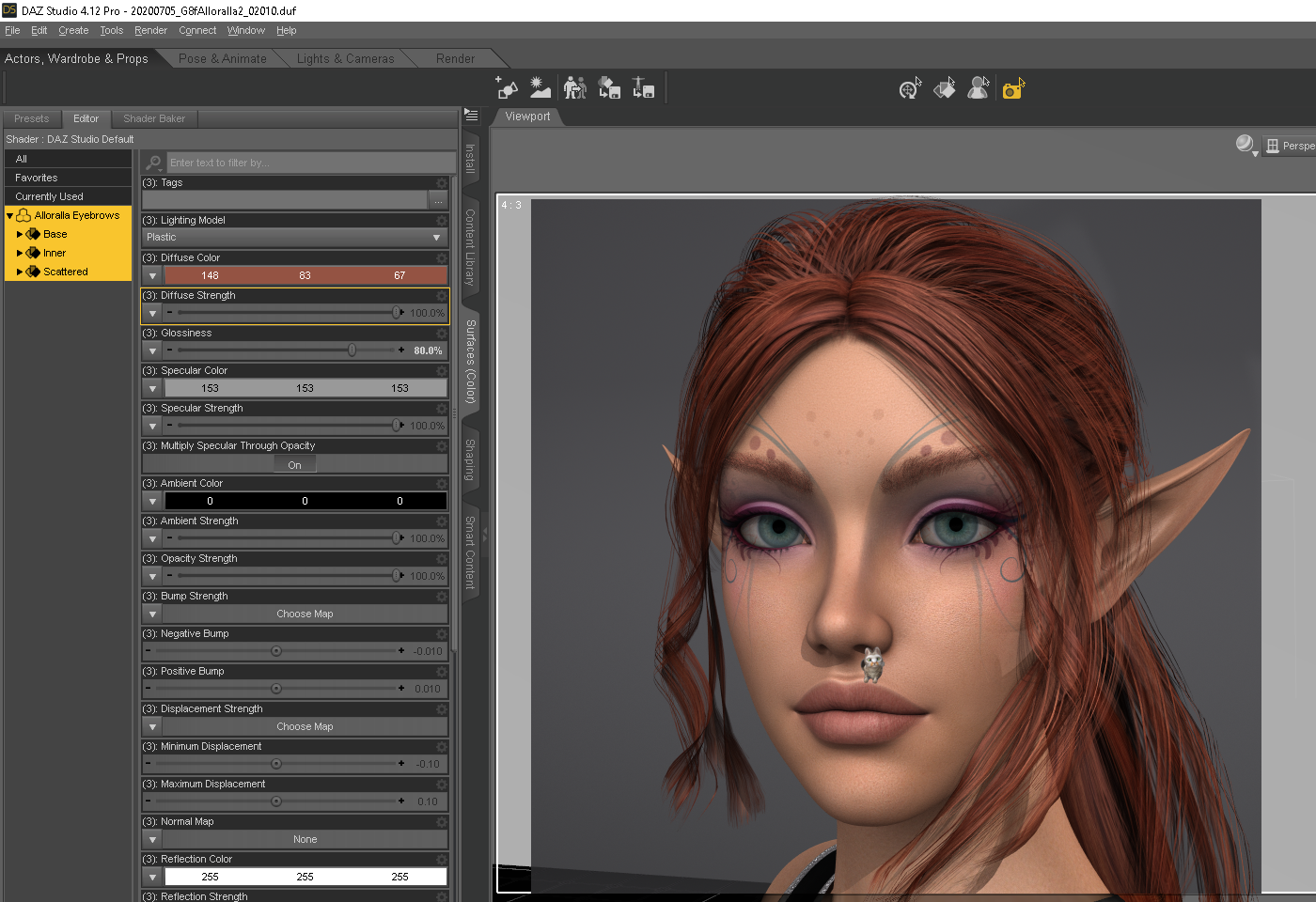The width and height of the screenshot is (1316, 902).
Task: Select the Surface Selection tool icon
Action: pos(945,88)
